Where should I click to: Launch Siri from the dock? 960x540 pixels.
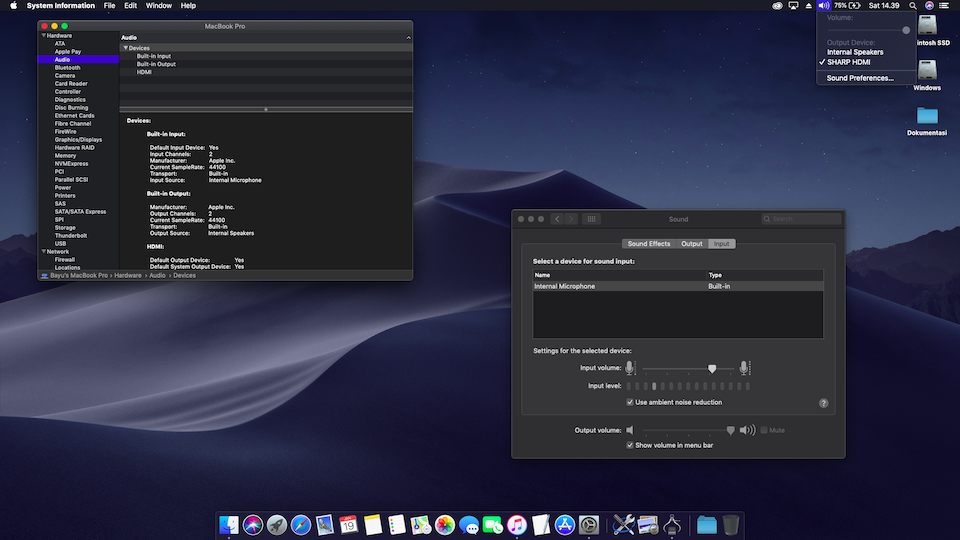252,525
